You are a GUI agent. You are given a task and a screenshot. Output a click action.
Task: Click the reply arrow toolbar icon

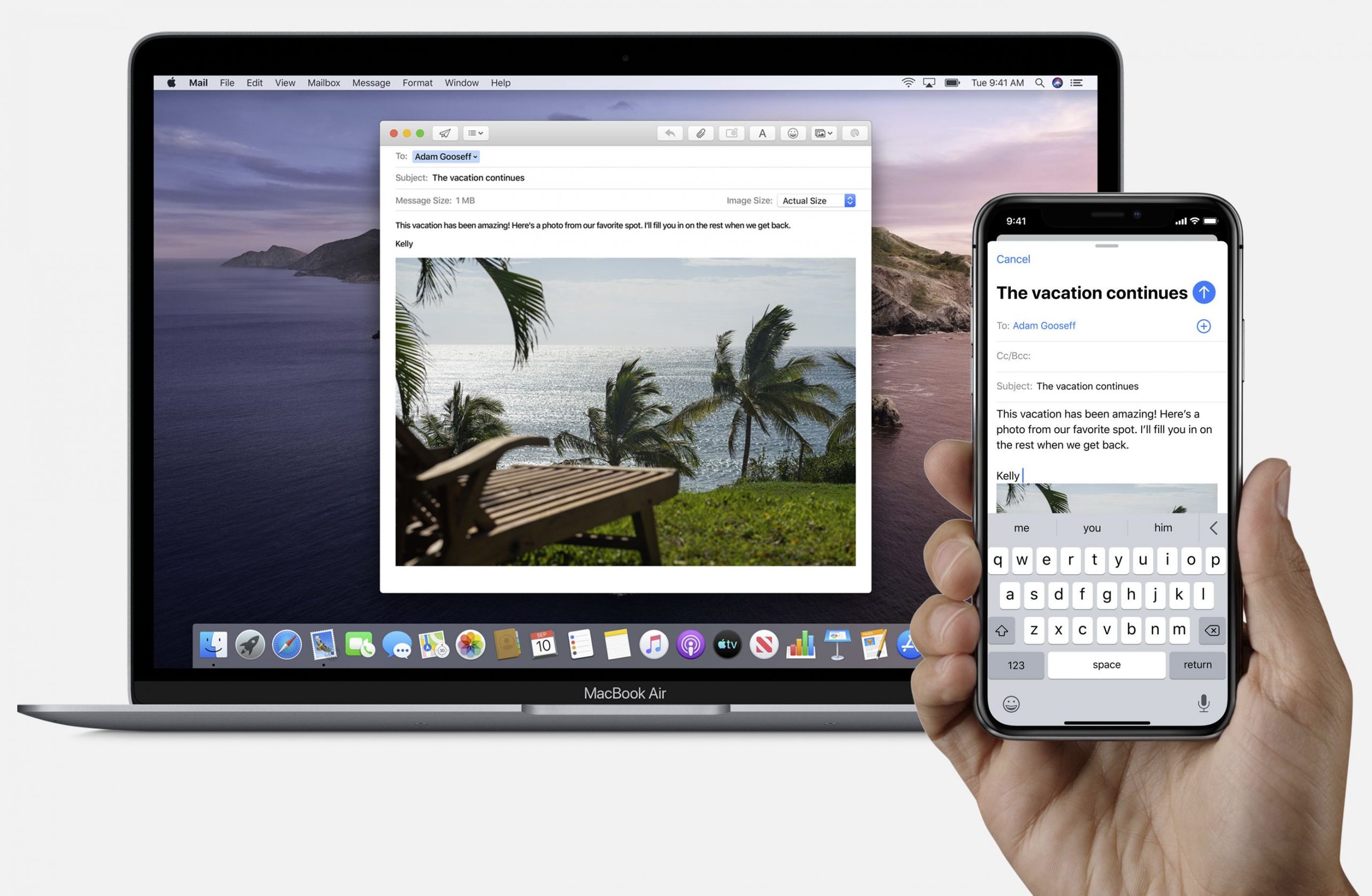[x=669, y=133]
